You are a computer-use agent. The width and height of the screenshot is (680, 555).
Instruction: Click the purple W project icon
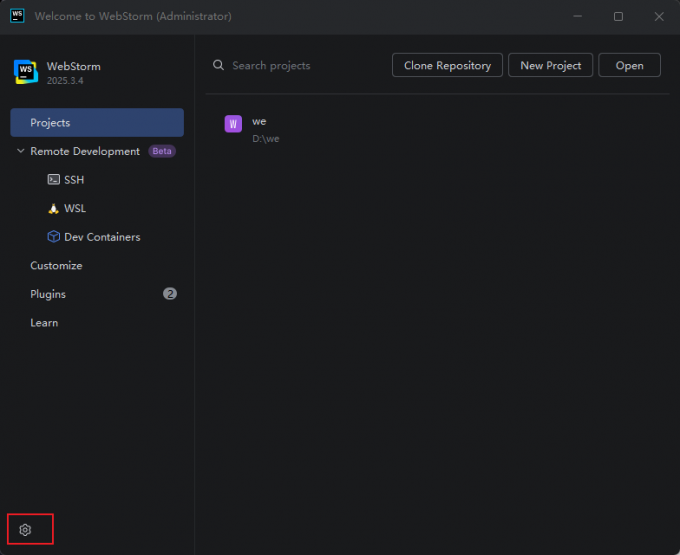(x=233, y=124)
